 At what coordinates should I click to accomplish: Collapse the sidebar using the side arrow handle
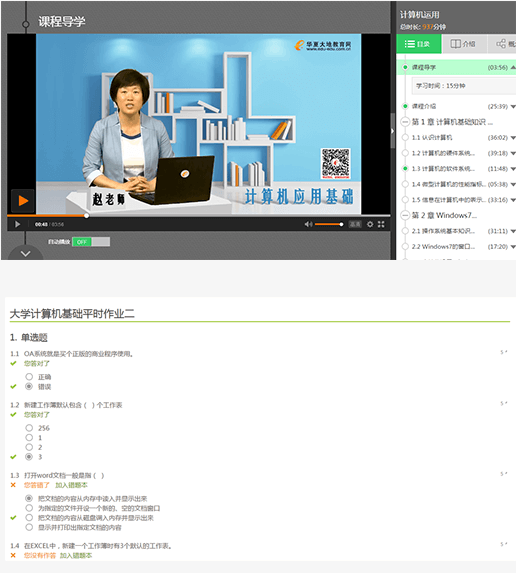[x=392, y=131]
